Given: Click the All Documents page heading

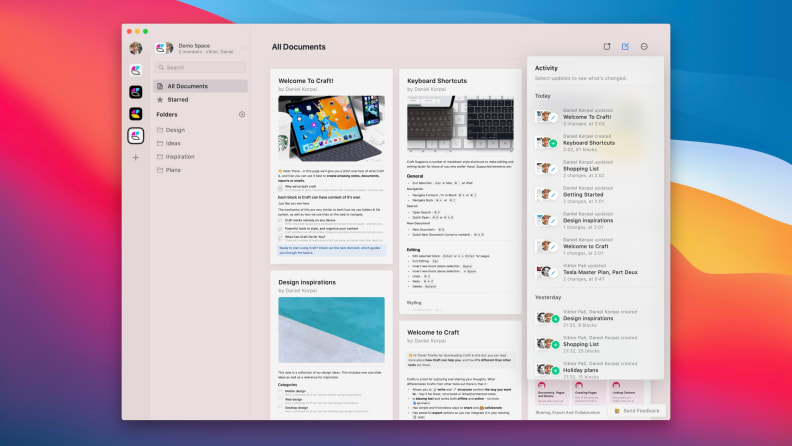Looking at the screenshot, I should pos(299,47).
